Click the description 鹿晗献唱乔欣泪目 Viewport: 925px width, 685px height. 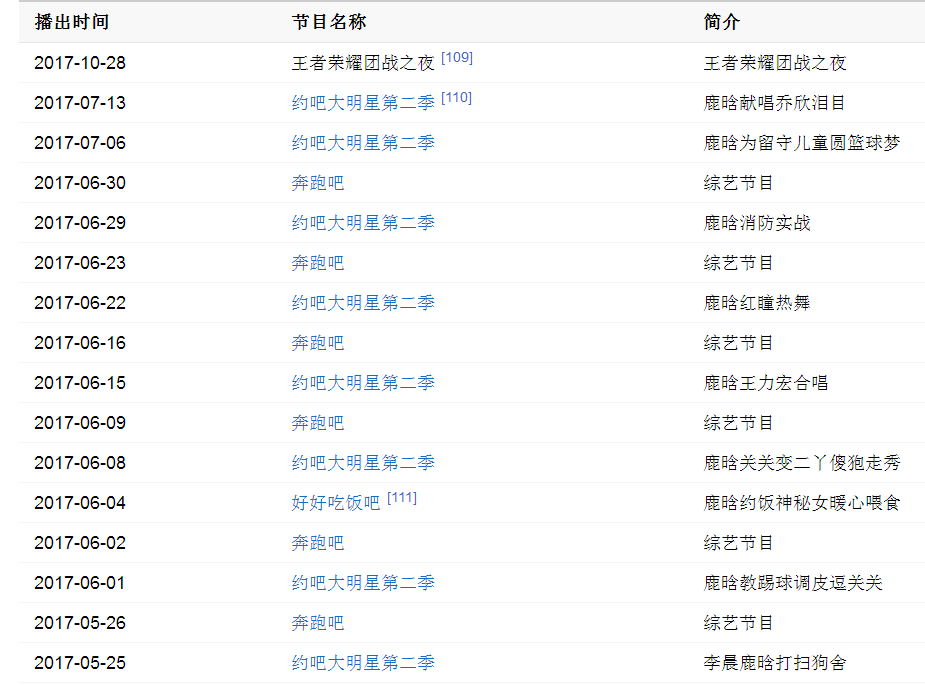[775, 103]
